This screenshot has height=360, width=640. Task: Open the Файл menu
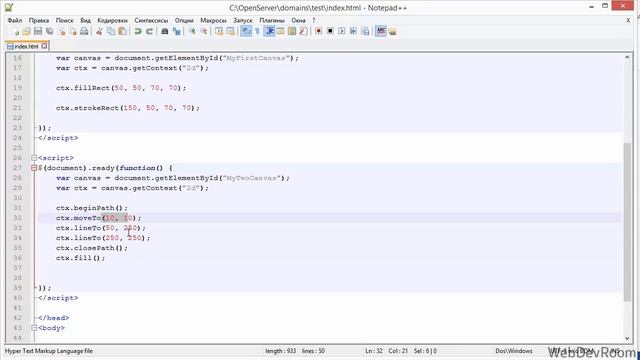tap(15, 20)
